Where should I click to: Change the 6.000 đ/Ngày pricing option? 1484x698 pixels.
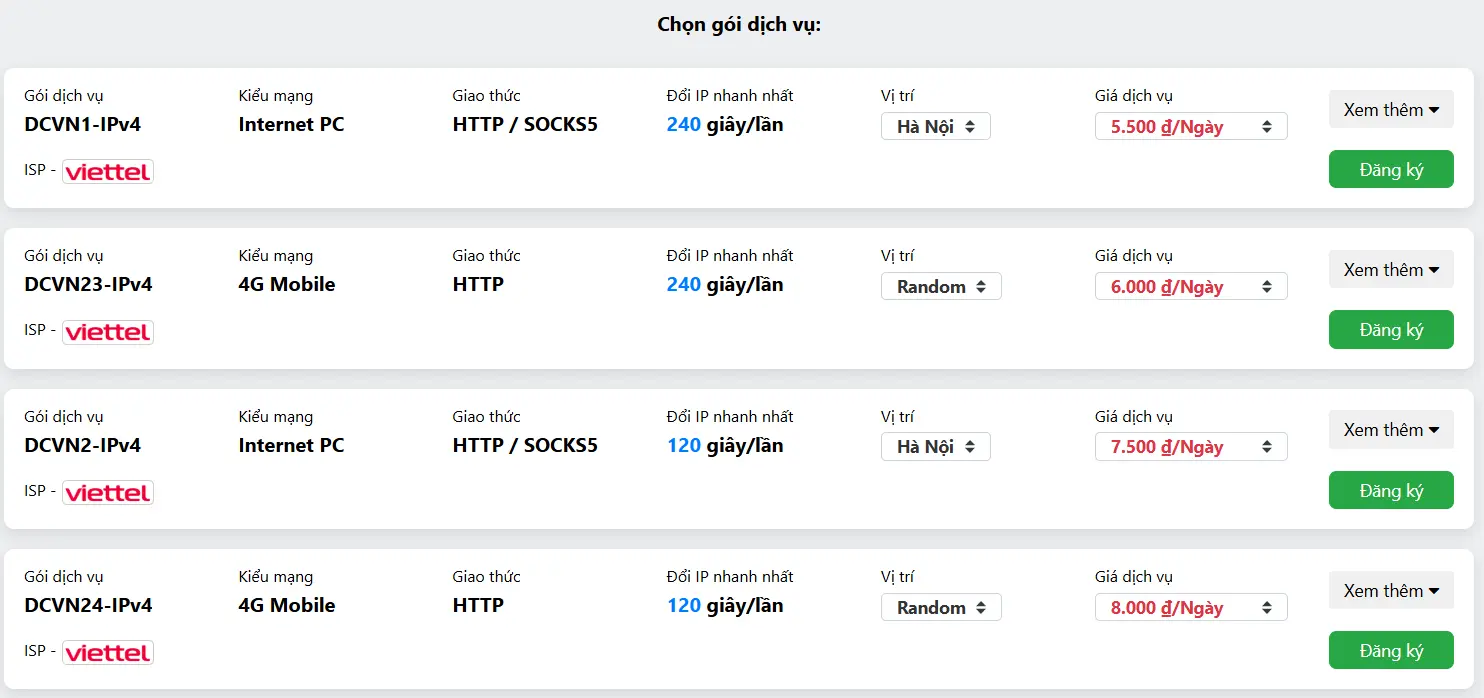tap(1190, 286)
